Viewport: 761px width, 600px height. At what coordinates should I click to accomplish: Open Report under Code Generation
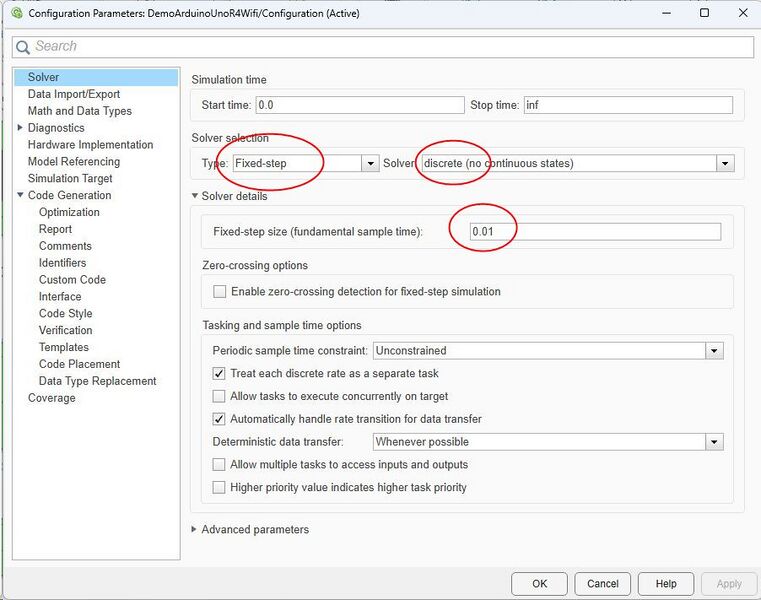point(55,229)
